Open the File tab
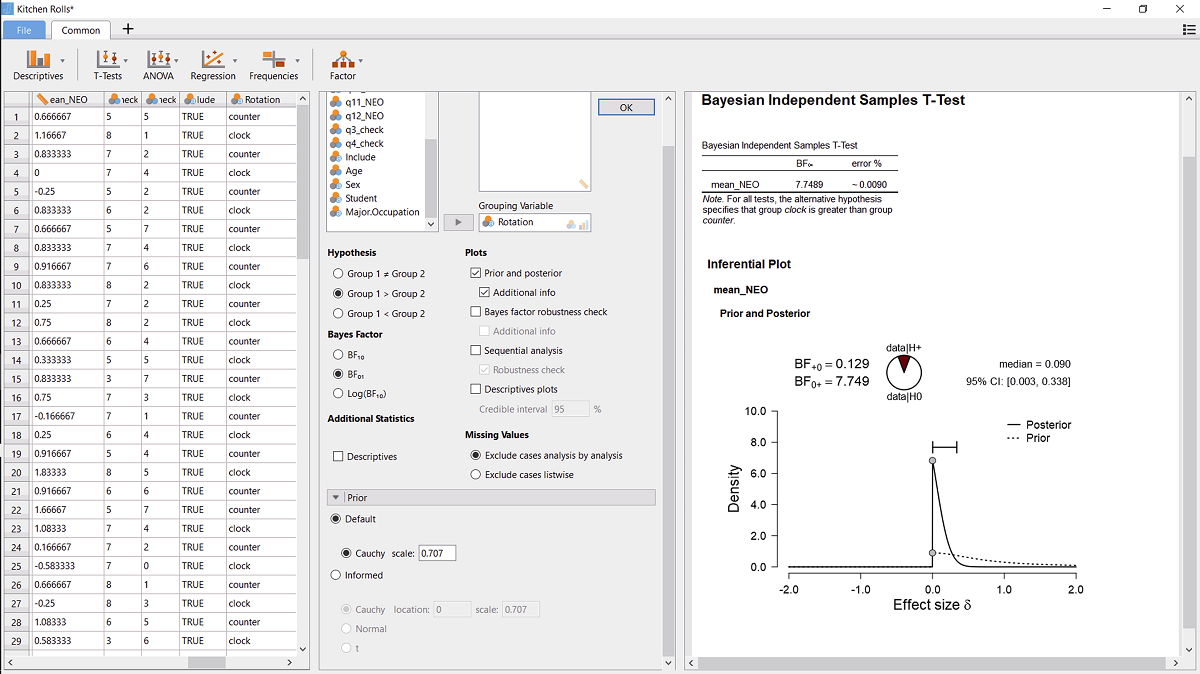The height and width of the screenshot is (674, 1200). (24, 30)
